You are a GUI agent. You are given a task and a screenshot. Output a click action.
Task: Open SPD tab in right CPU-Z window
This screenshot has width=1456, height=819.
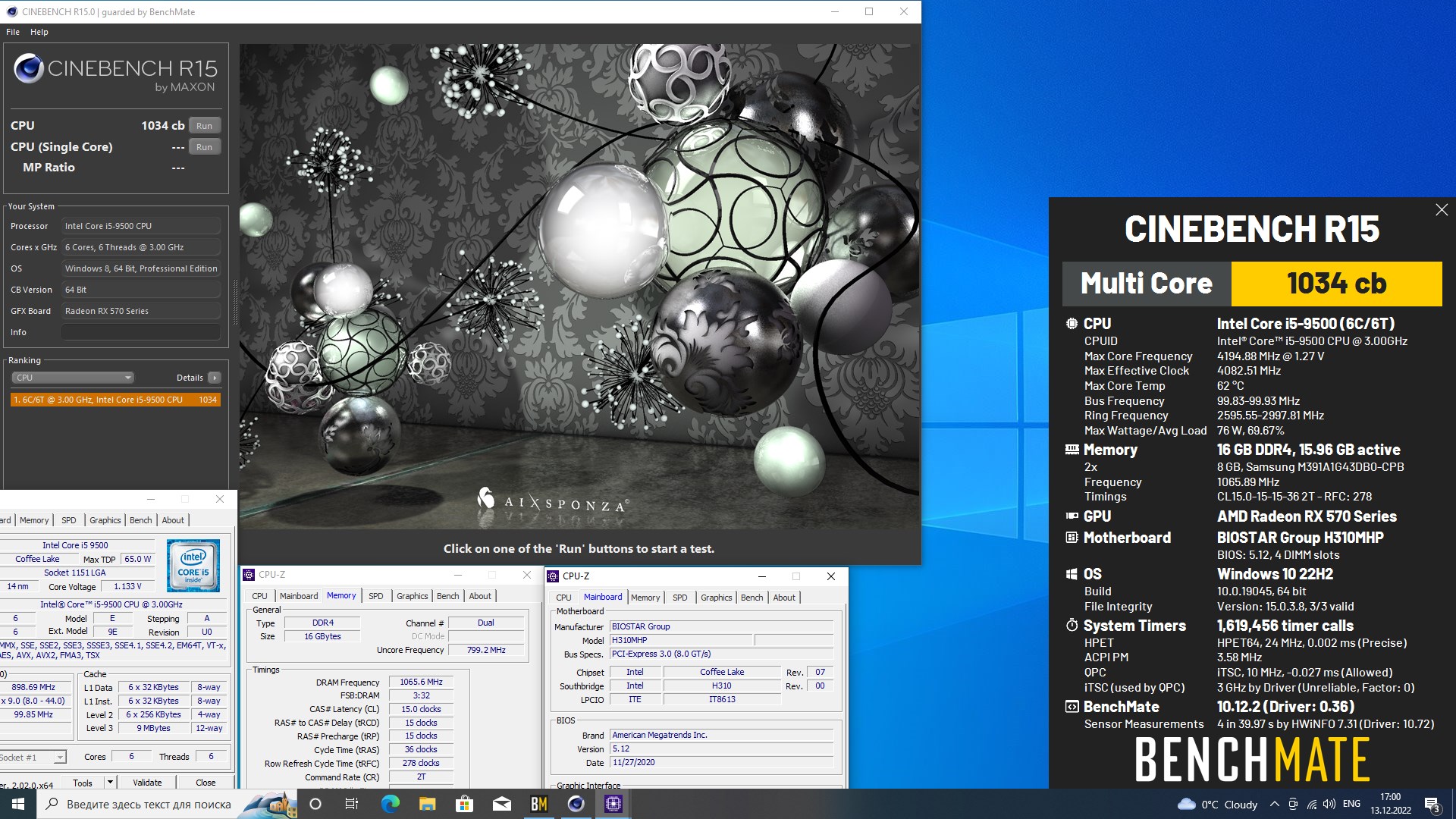[x=680, y=598]
